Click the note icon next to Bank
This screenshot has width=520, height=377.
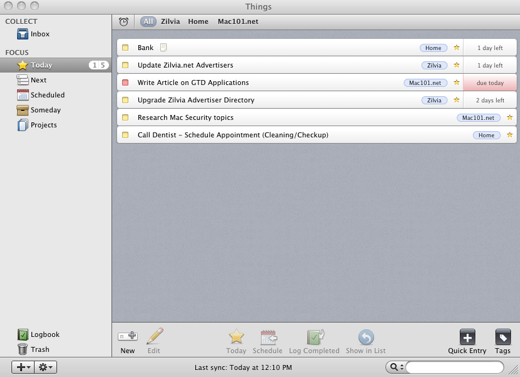coord(163,48)
